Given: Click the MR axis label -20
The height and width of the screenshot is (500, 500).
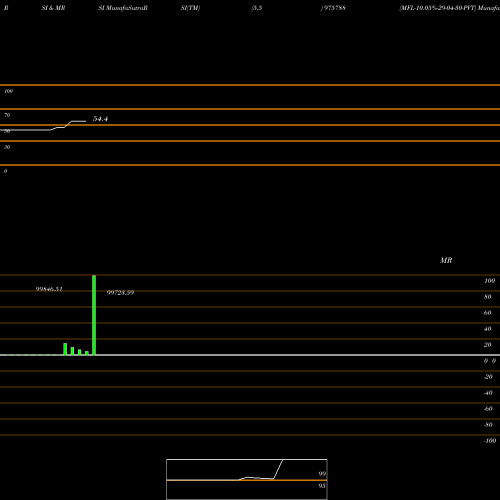Looking at the screenshot, I should point(488,377).
